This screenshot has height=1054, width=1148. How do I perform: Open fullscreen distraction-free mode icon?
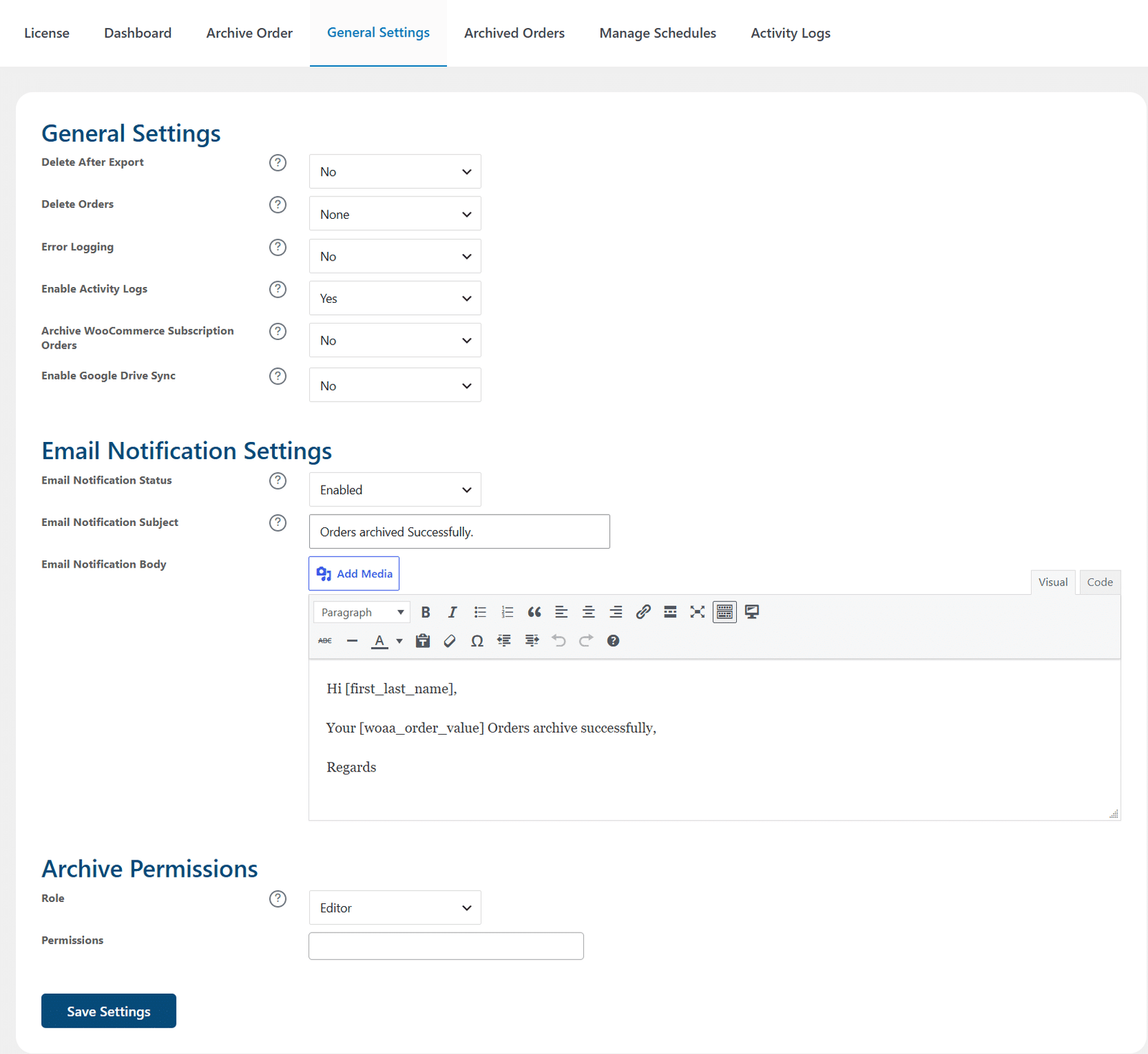[697, 612]
